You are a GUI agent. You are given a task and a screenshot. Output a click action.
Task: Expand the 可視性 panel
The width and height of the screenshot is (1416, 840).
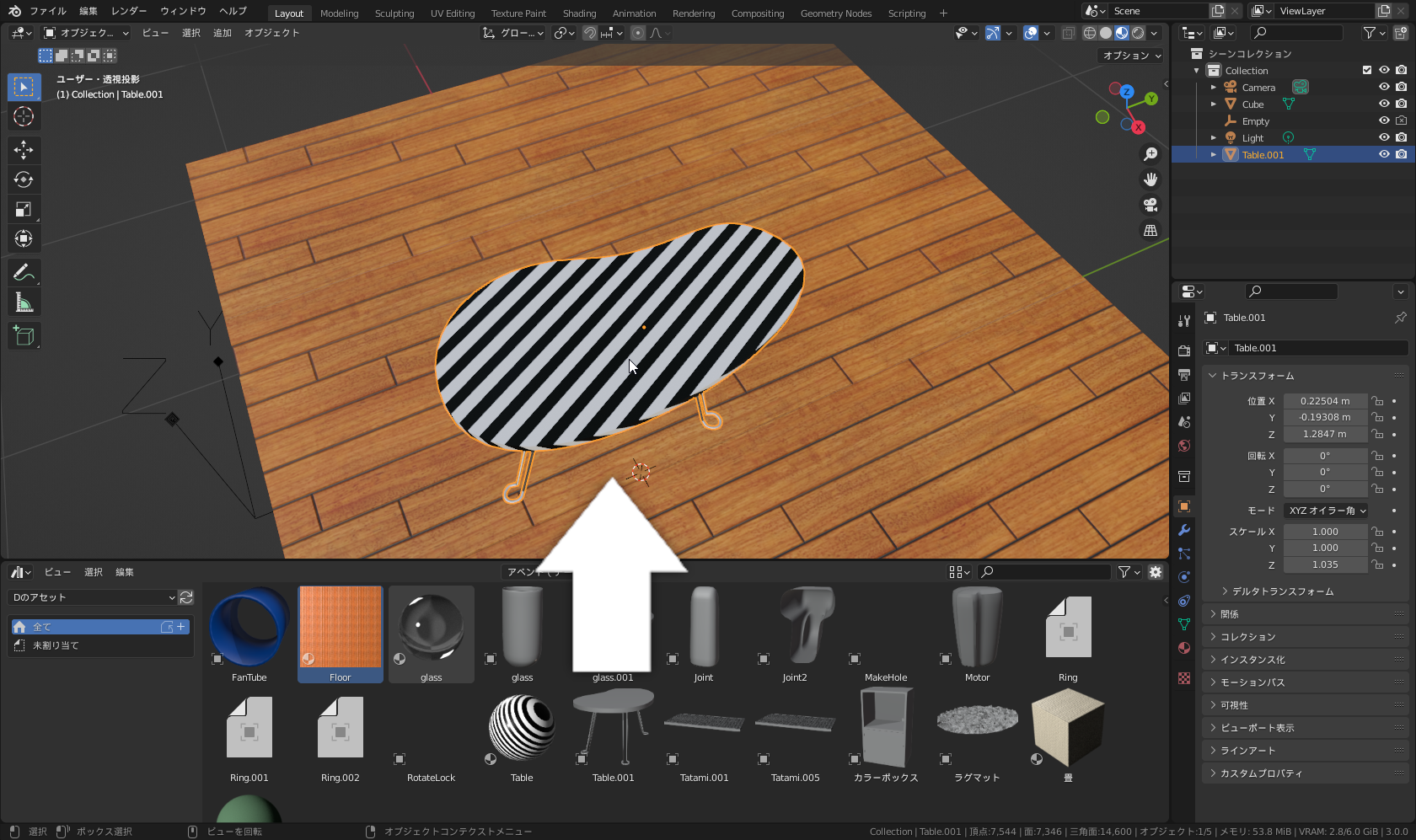(1305, 705)
